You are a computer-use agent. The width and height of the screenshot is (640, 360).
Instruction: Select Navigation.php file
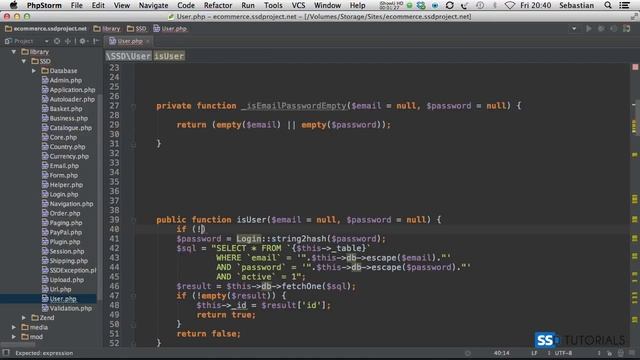(67, 204)
